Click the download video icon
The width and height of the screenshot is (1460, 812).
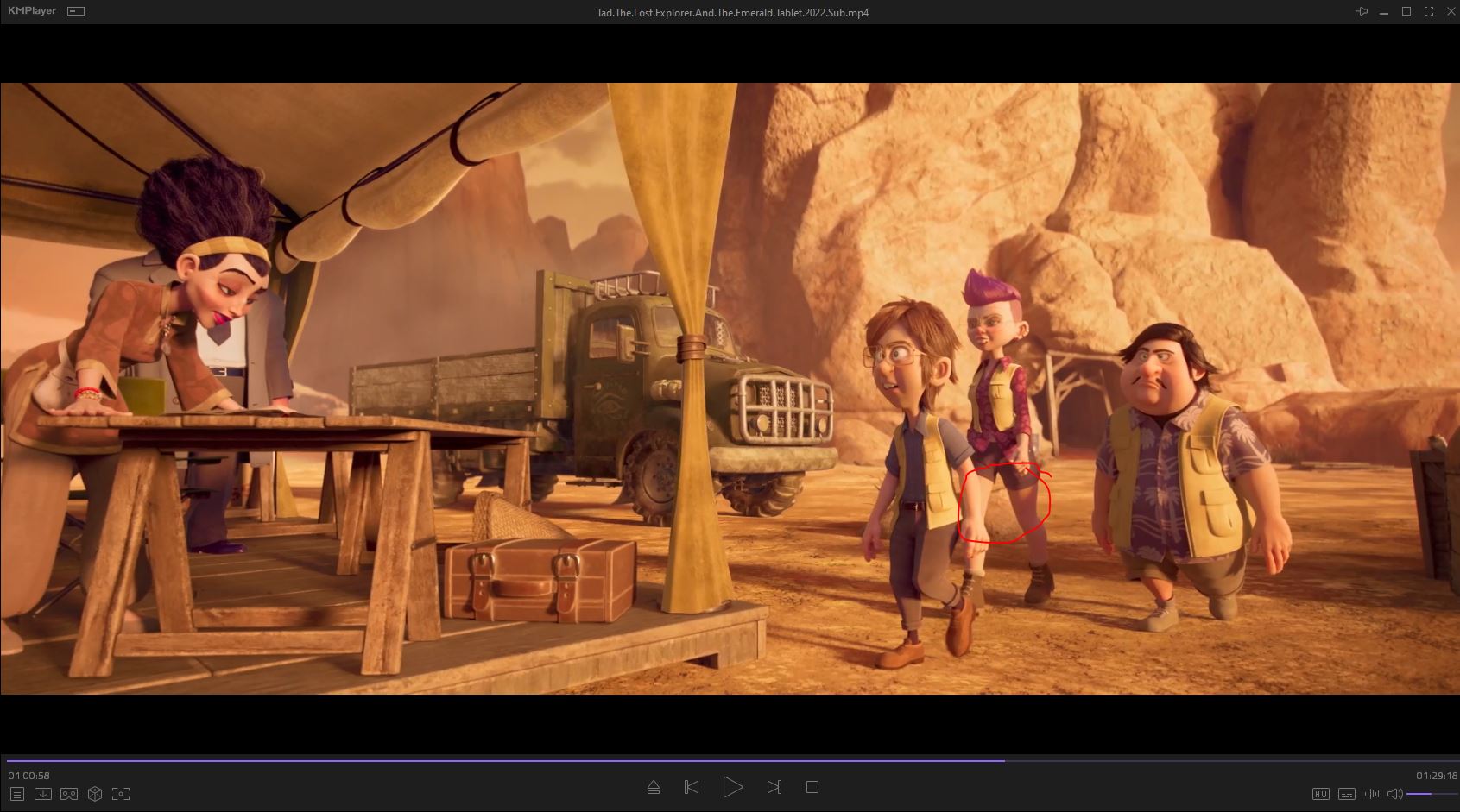tap(42, 794)
